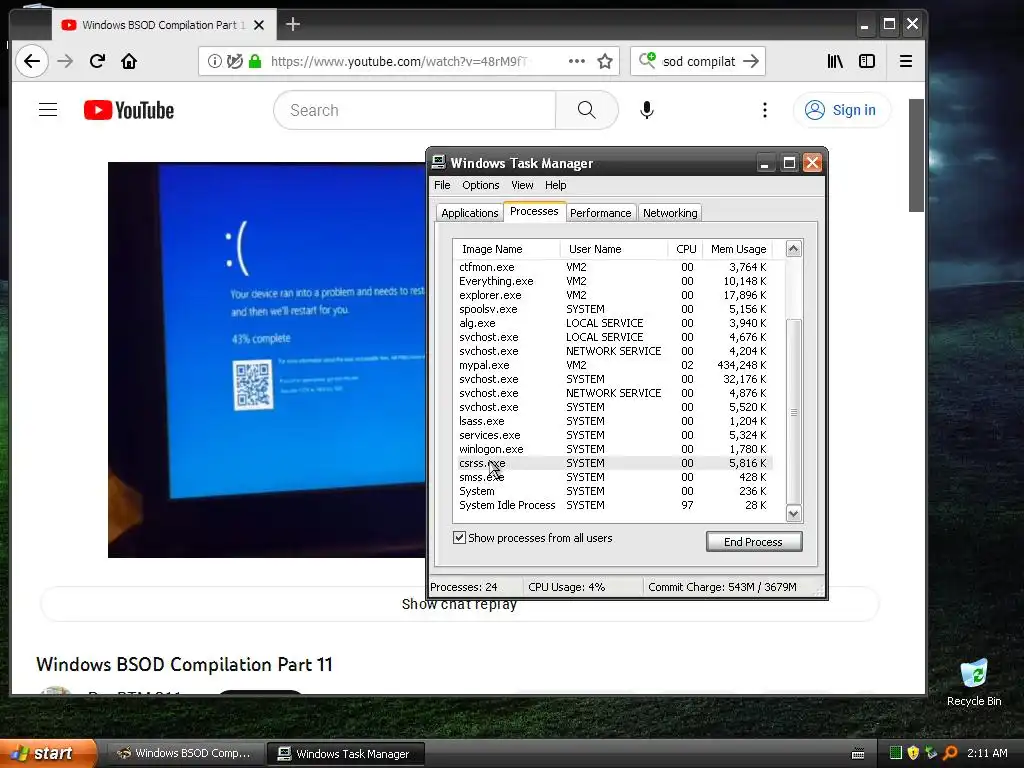The height and width of the screenshot is (768, 1024).
Task: Select the System Idle Process row
Action: click(x=613, y=505)
